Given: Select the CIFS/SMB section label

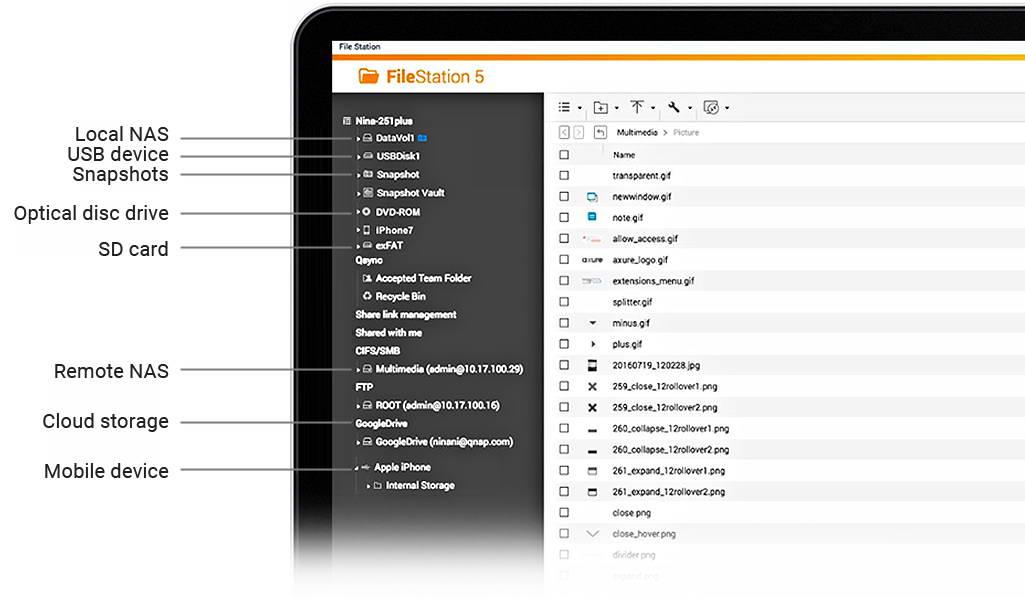Looking at the screenshot, I should coord(378,351).
